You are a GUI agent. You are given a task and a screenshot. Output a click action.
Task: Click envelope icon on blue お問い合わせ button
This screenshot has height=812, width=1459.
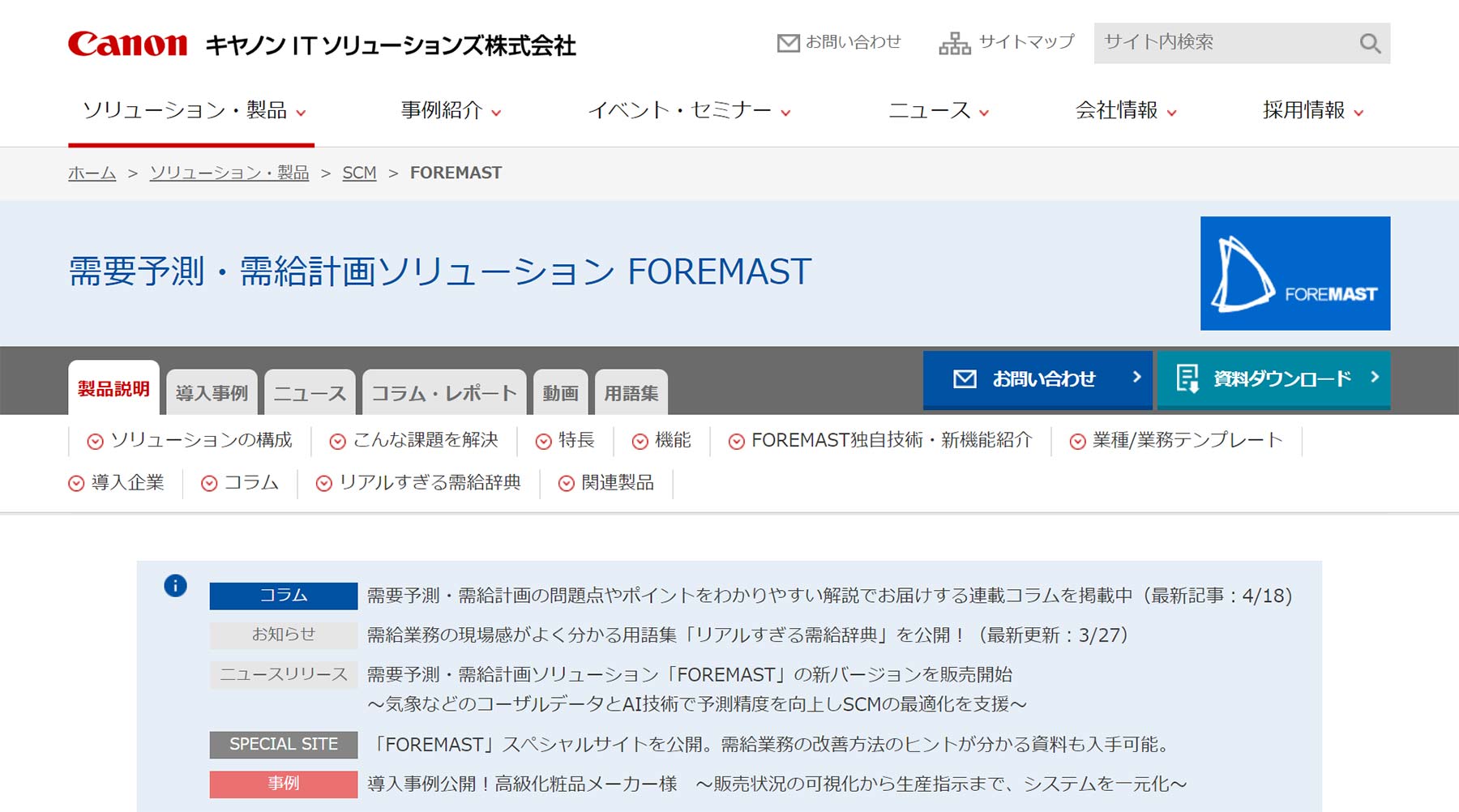965,378
